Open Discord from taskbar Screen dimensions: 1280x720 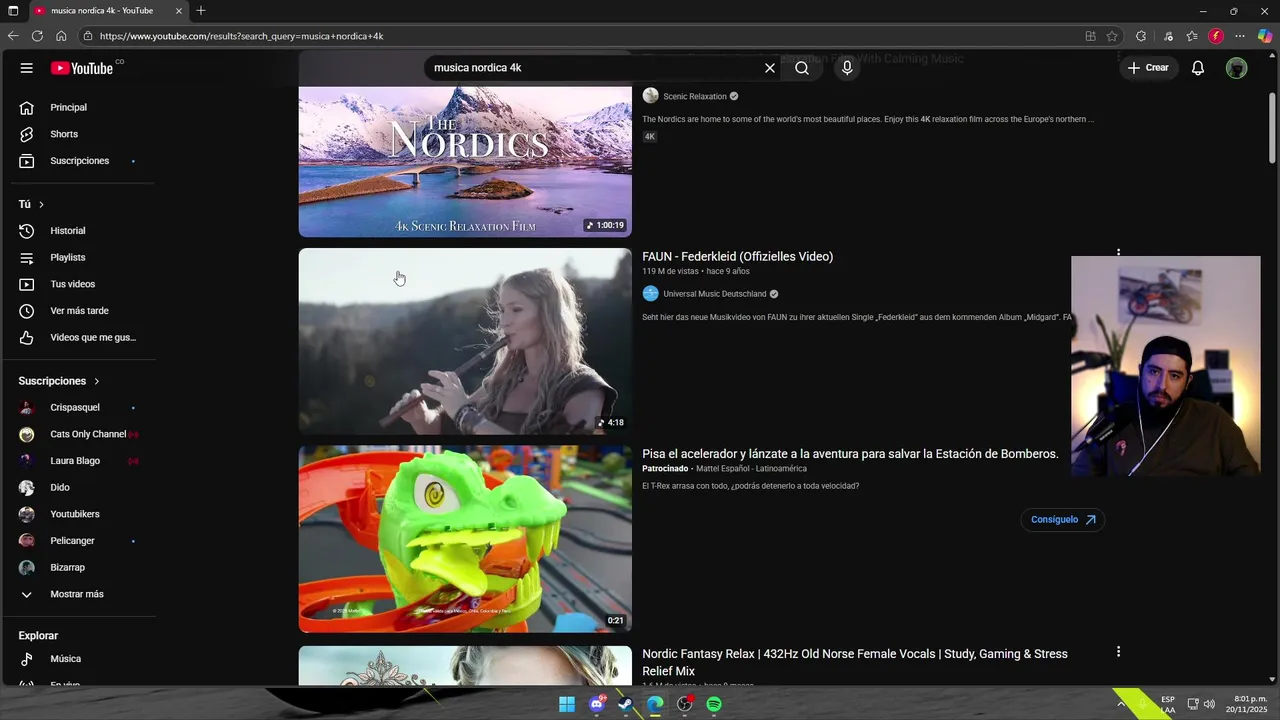(597, 704)
